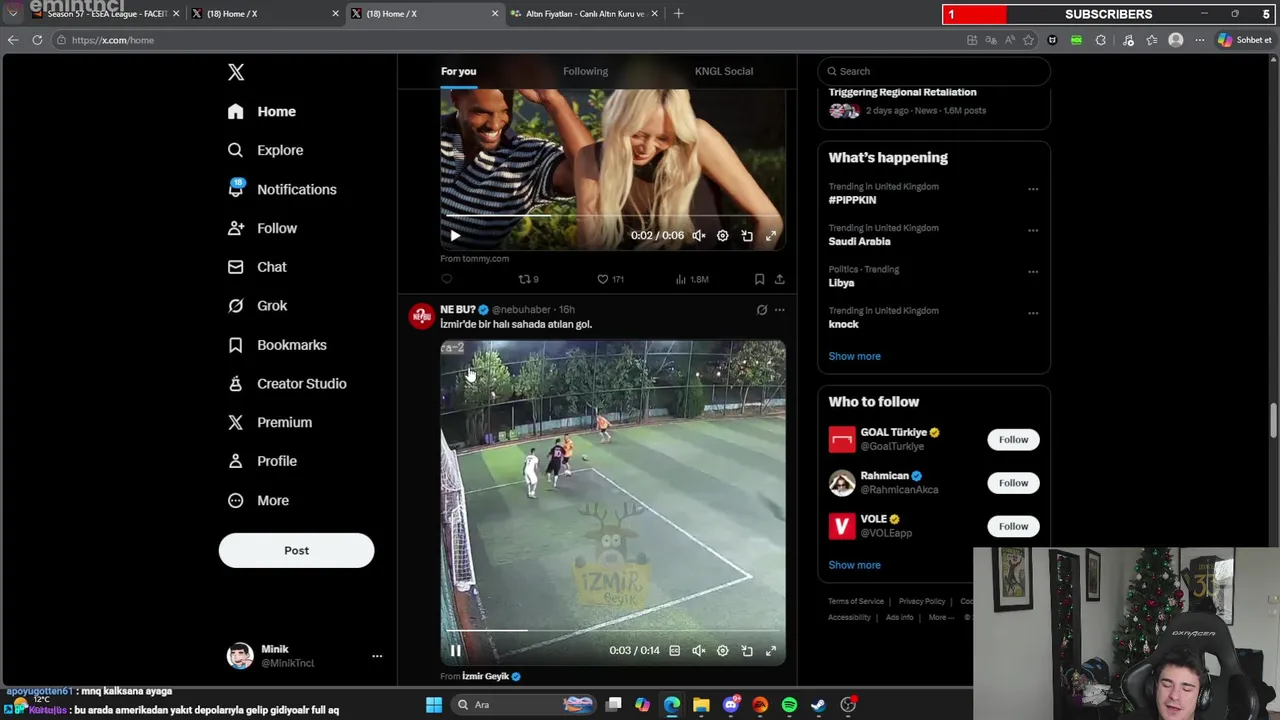Screen dimensions: 1280x720
Task: Unmute the tommy.com video
Action: (x=698, y=236)
